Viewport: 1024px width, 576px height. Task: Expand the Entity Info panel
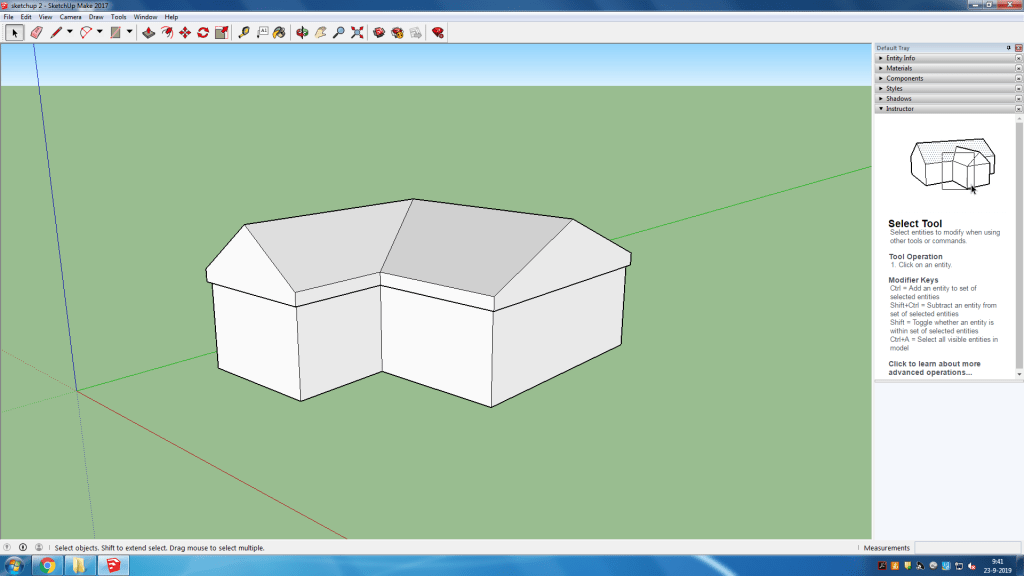pyautogui.click(x=900, y=58)
